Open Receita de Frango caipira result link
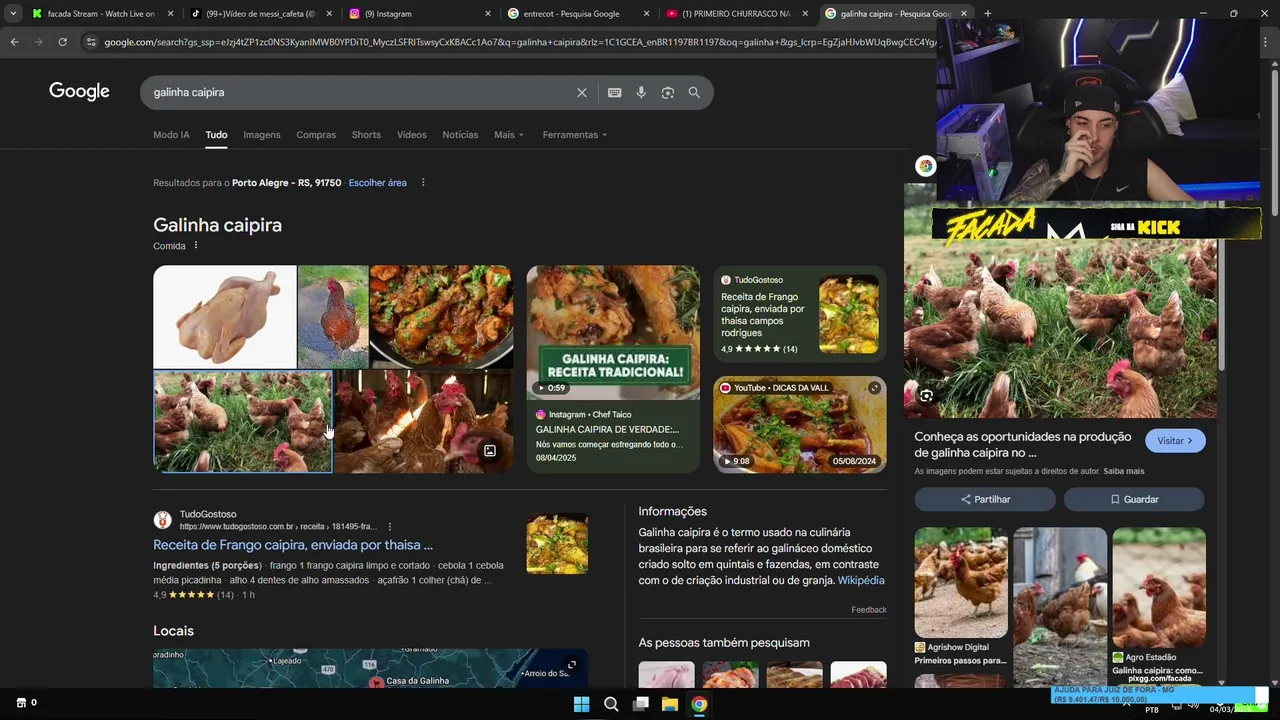 click(x=293, y=545)
